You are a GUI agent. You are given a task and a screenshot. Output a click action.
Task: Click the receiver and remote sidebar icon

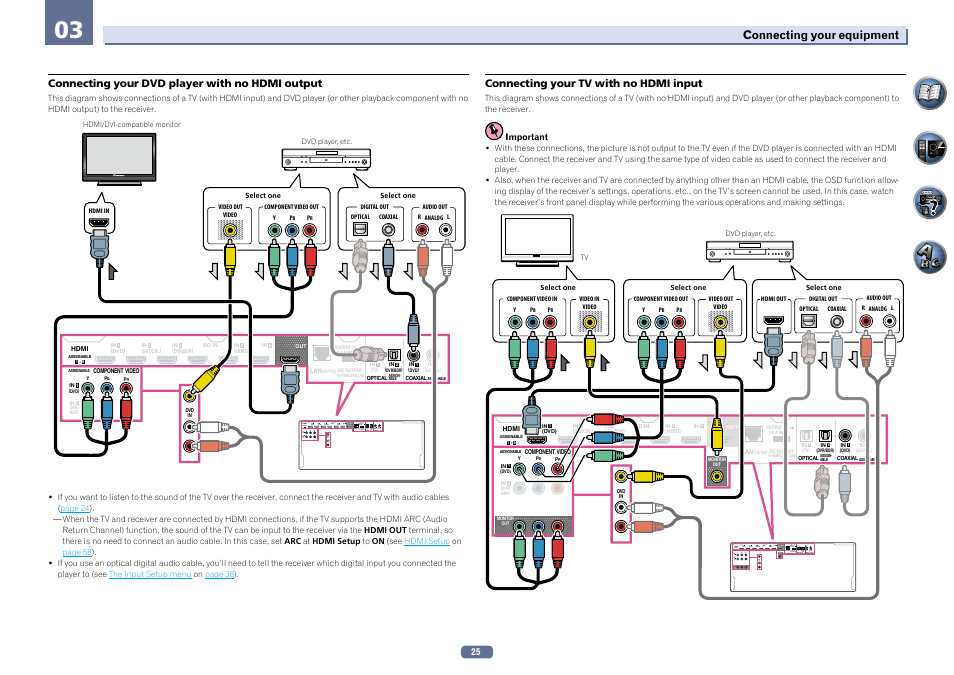930,148
